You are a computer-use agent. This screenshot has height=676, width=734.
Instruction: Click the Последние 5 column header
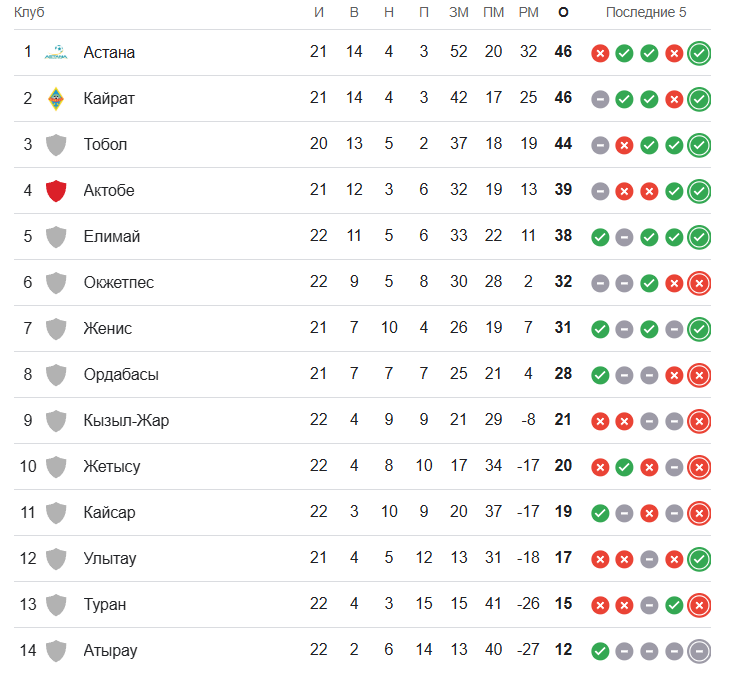pyautogui.click(x=646, y=12)
